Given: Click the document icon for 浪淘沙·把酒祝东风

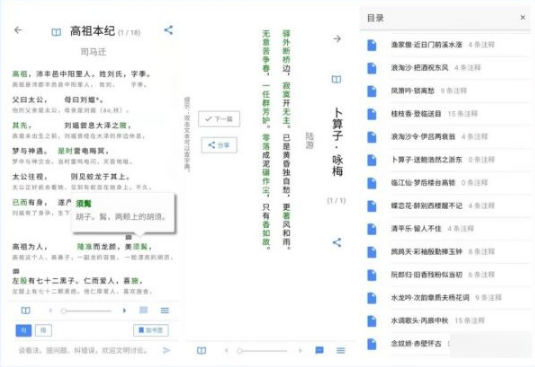Looking at the screenshot, I should tap(372, 68).
